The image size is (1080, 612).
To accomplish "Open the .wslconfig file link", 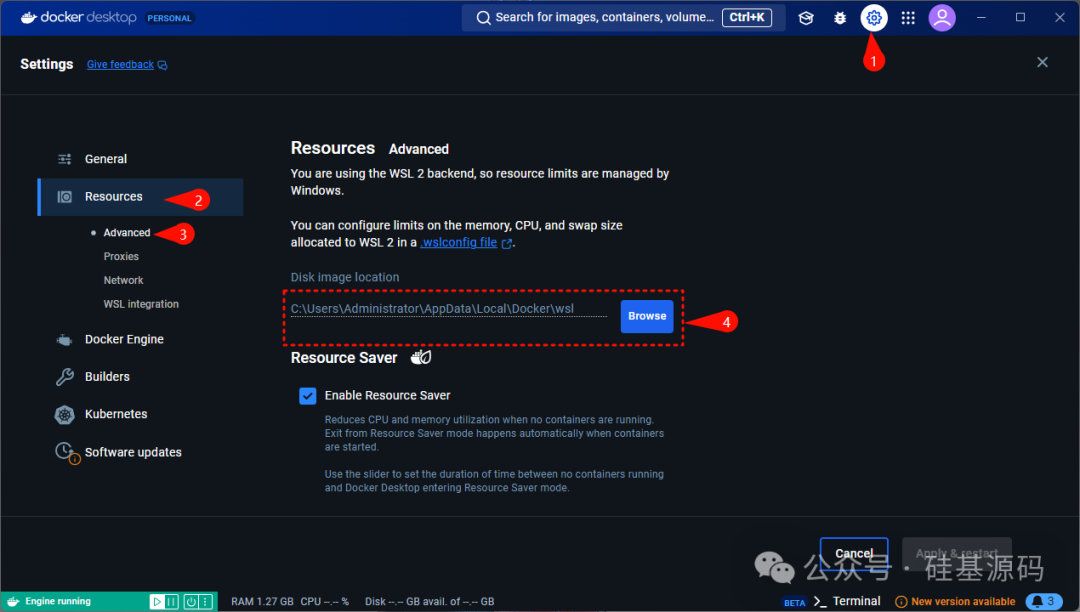I will coord(459,242).
